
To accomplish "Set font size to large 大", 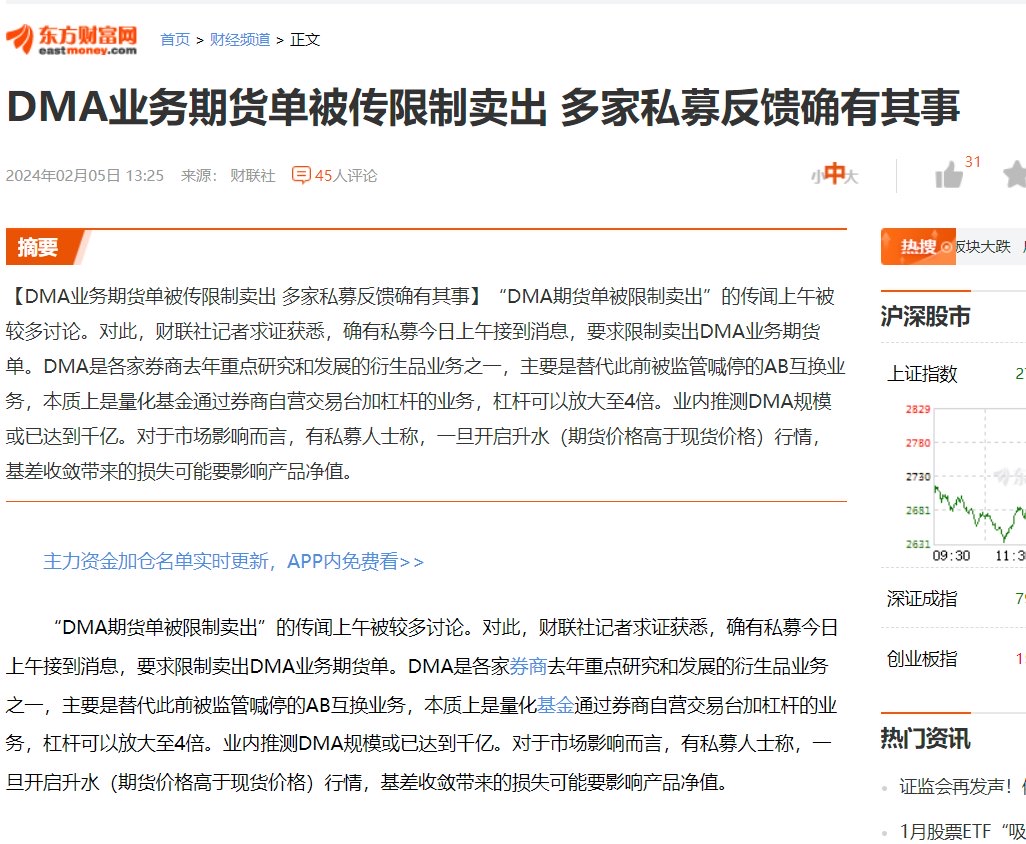I will tap(851, 176).
